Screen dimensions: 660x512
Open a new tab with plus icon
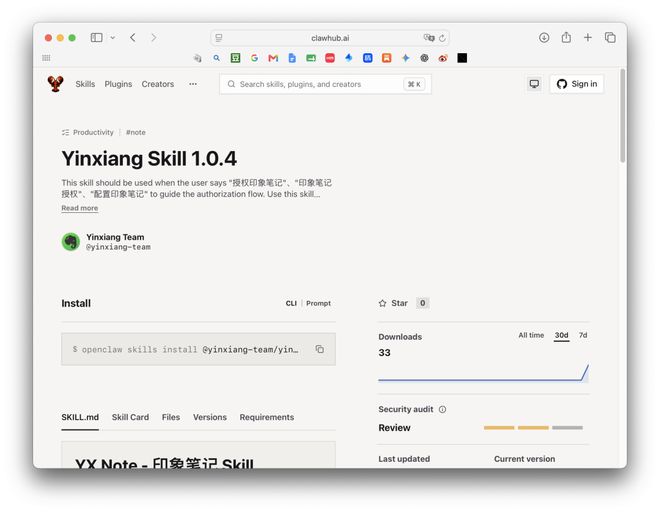tap(588, 38)
